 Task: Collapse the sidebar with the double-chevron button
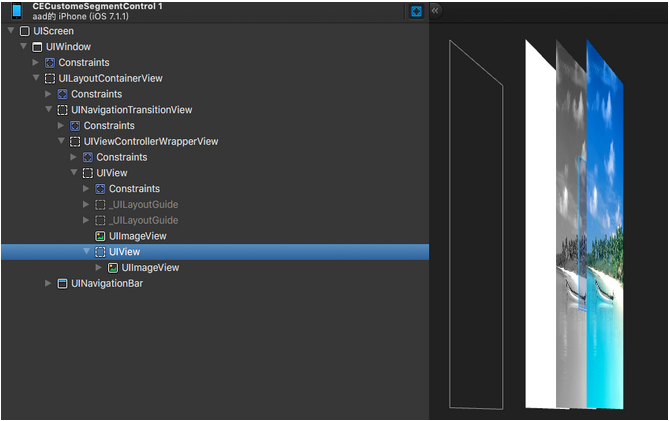[436, 10]
